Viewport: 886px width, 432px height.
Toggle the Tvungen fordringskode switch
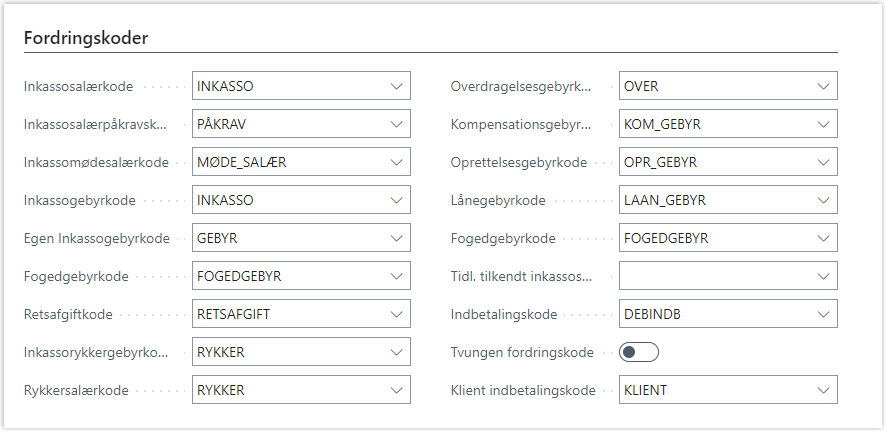(x=639, y=352)
